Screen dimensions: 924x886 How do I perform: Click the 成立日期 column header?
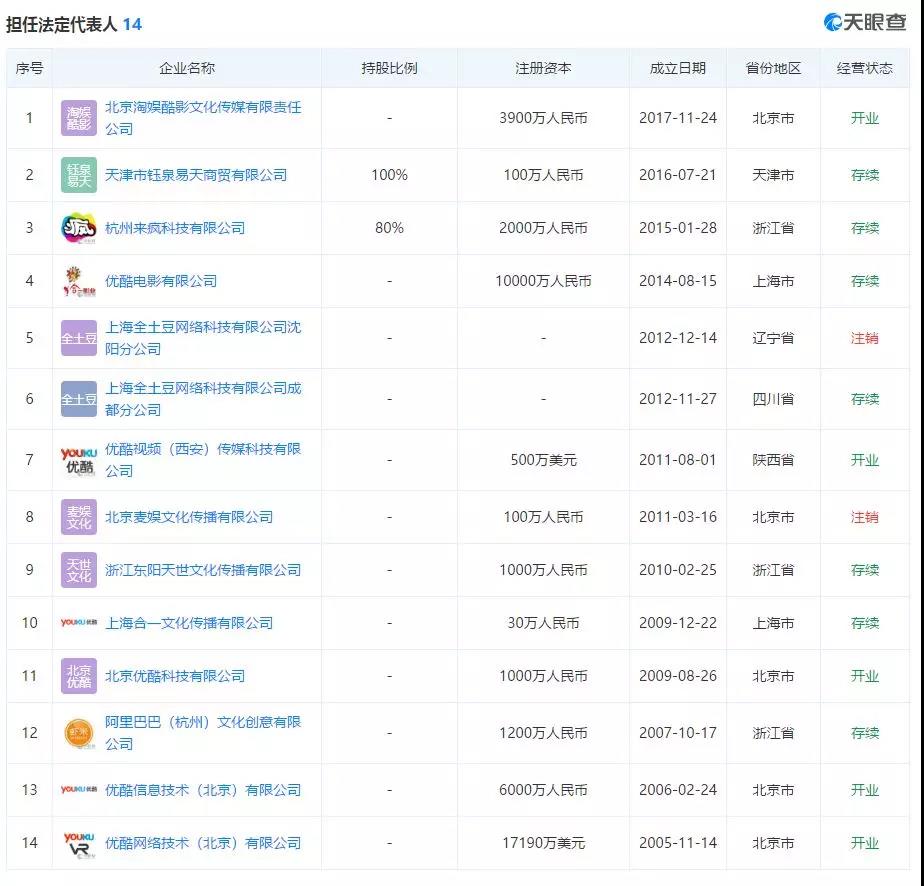(x=678, y=68)
